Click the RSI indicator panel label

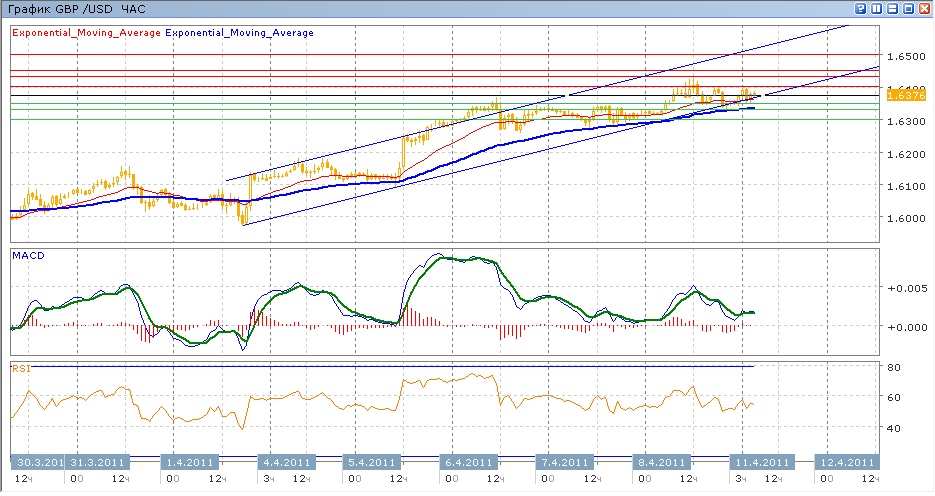pos(21,369)
